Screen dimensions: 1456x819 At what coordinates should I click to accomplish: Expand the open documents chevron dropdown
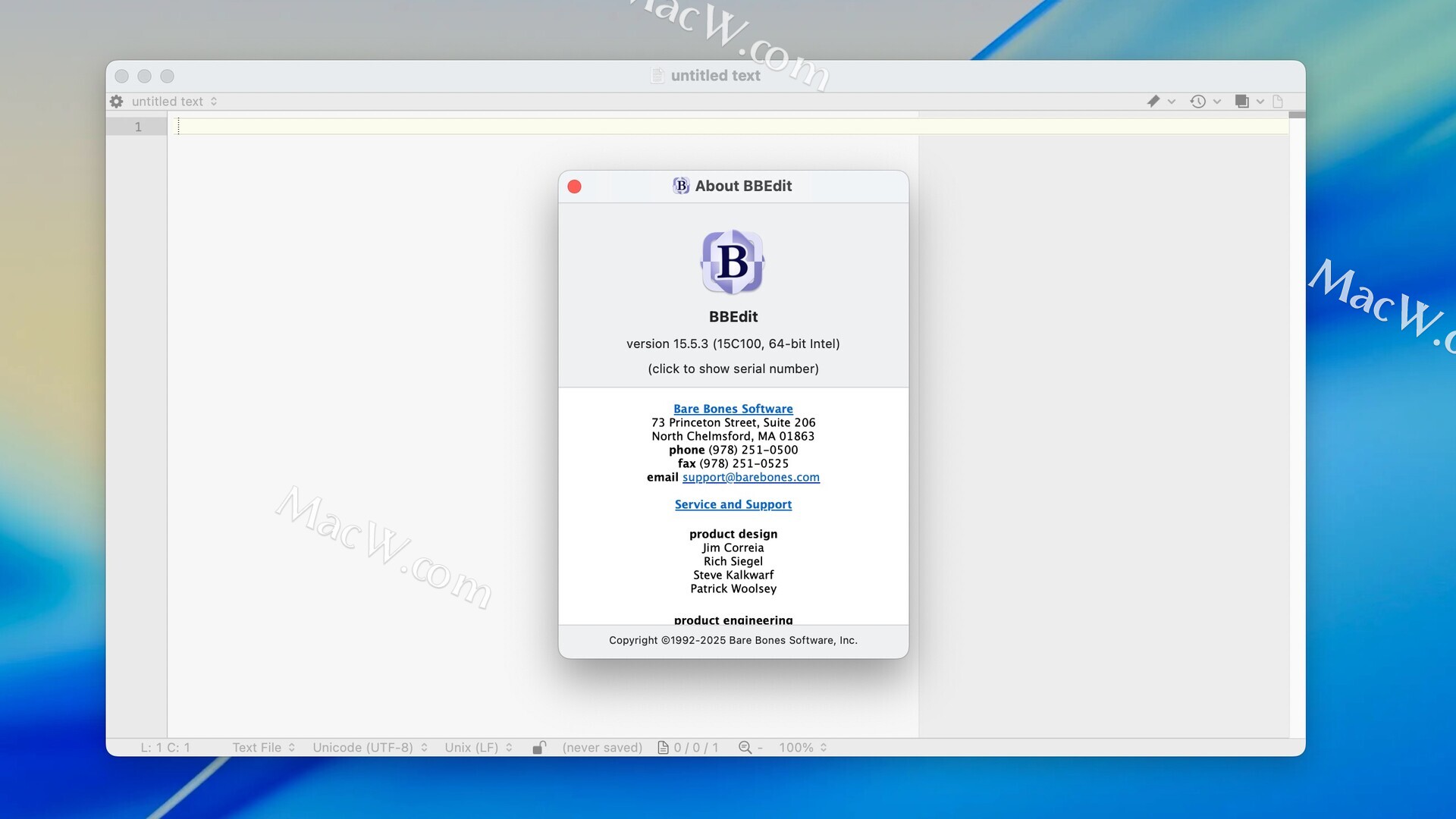[1260, 102]
